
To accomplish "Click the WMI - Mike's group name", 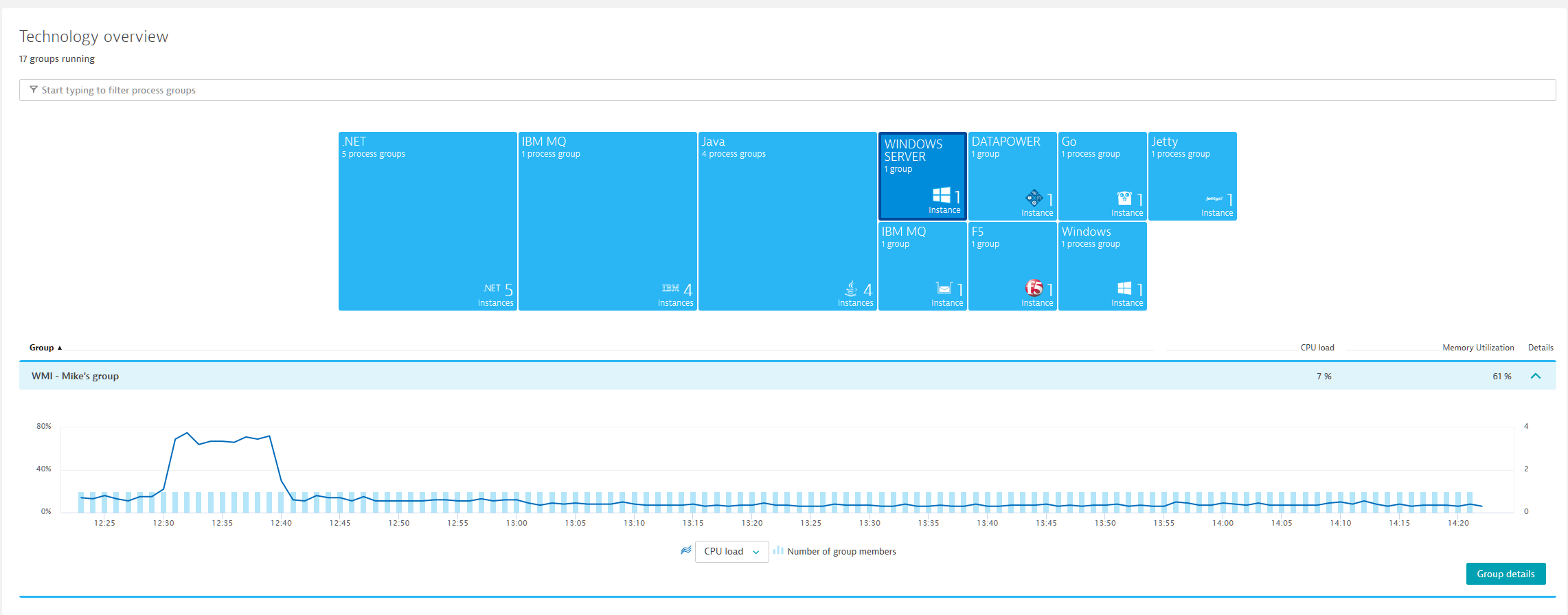I will pos(75,376).
